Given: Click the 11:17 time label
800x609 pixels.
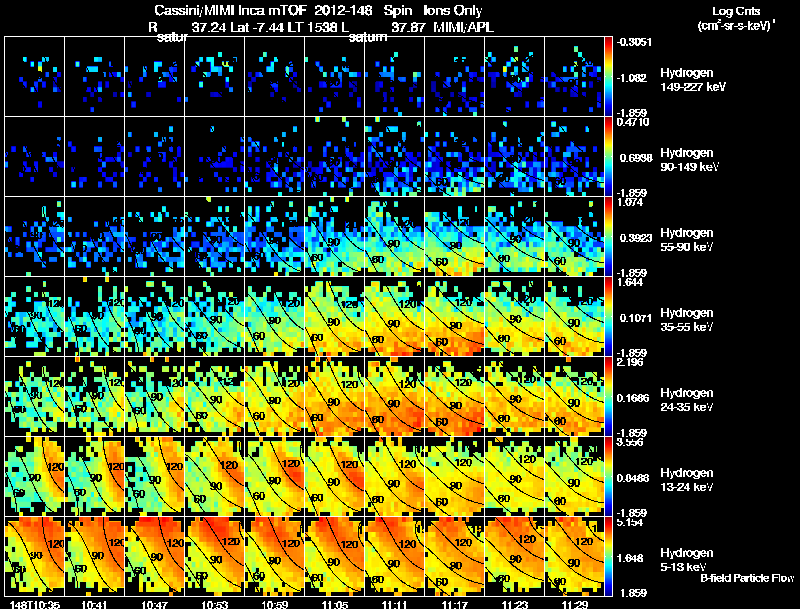Looking at the screenshot, I should (454, 604).
